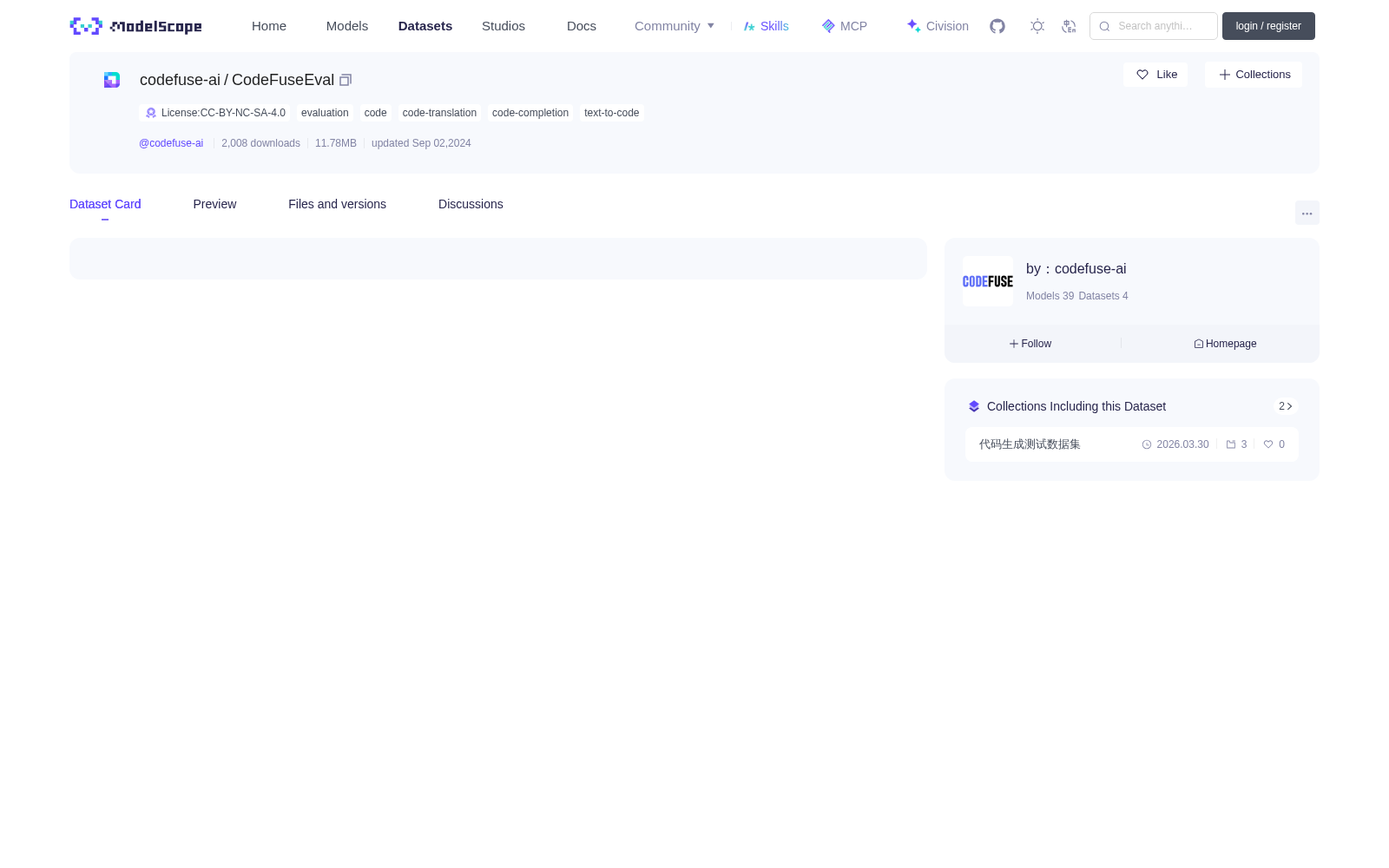Open the Models navigation item
The image size is (1389, 868).
click(347, 26)
